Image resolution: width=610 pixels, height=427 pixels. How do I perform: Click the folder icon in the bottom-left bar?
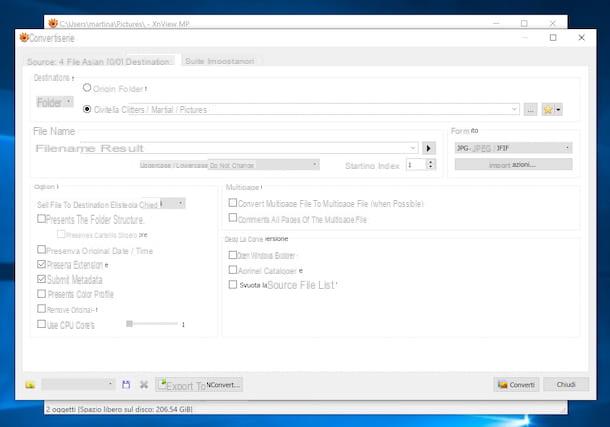pos(30,385)
